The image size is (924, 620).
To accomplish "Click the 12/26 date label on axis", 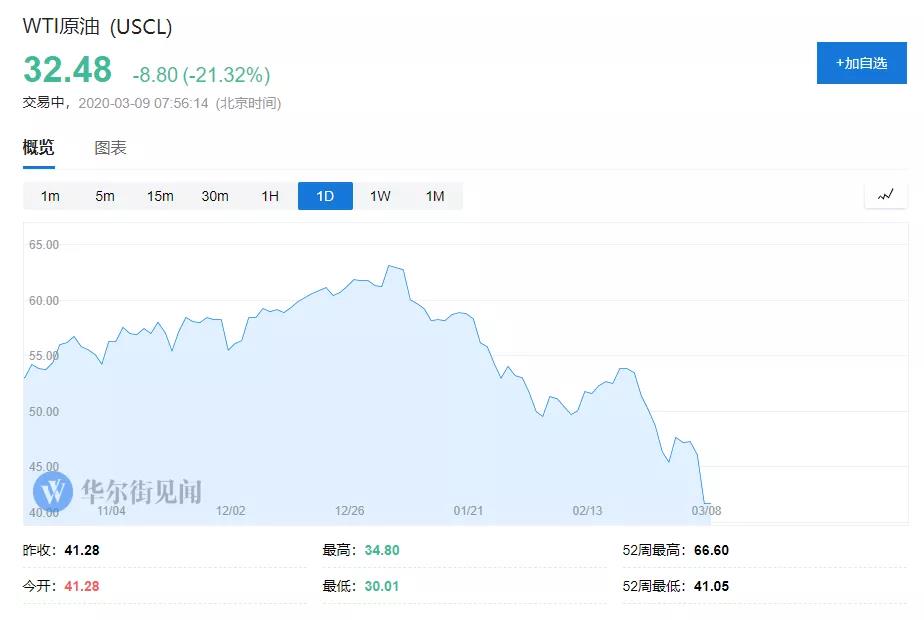I will [350, 511].
